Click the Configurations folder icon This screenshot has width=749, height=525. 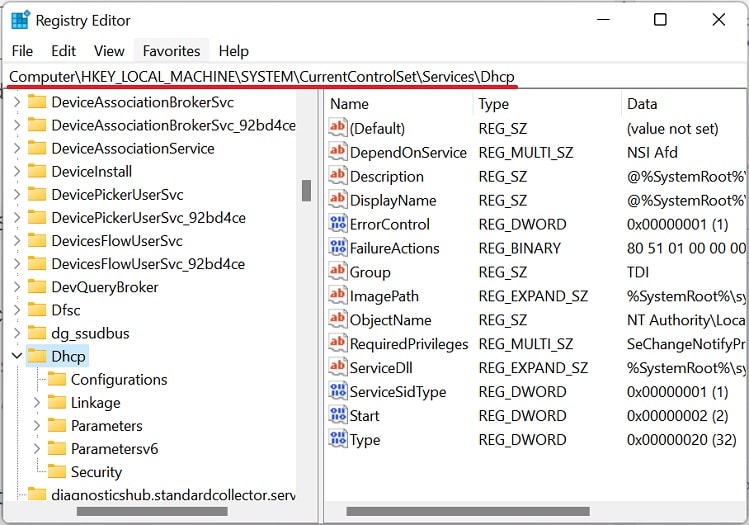(57, 379)
